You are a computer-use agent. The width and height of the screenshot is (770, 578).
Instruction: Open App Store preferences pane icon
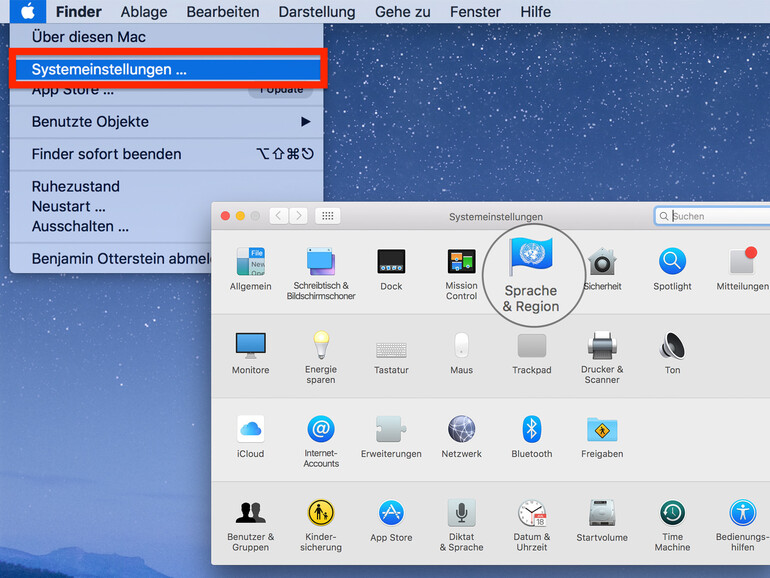click(x=391, y=513)
